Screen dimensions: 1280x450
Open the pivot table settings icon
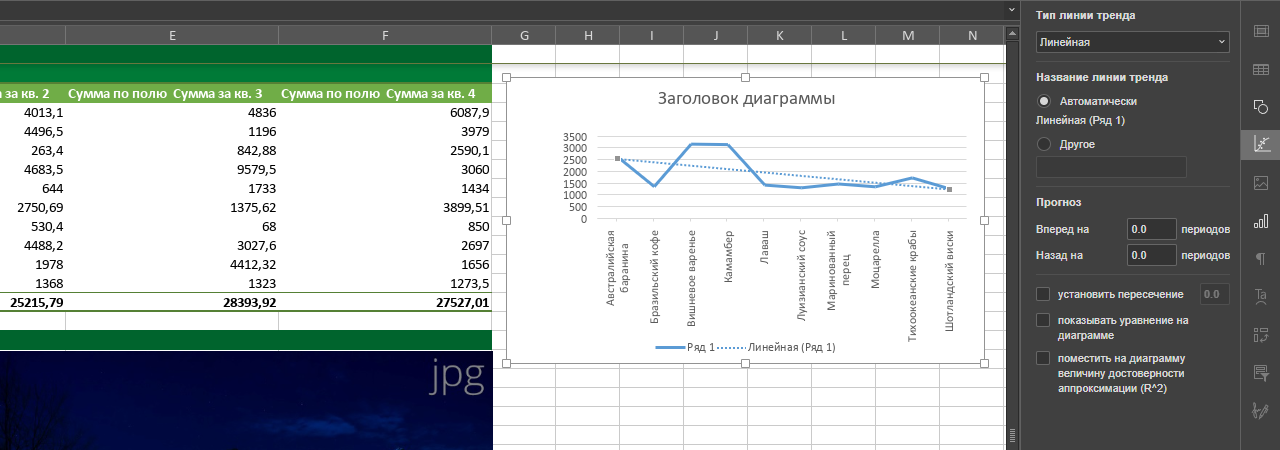1260,335
